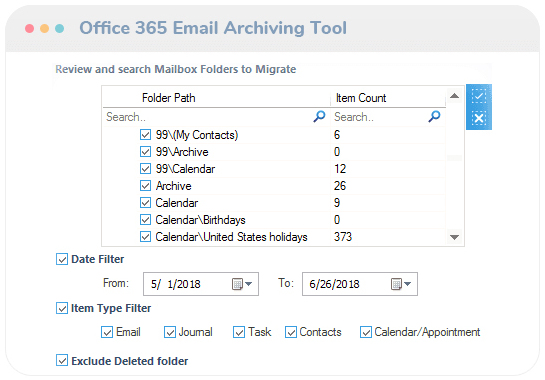Deselect Calendar\United States holidays folder
Image resolution: width=545 pixels, height=380 pixels.
pyautogui.click(x=145, y=237)
